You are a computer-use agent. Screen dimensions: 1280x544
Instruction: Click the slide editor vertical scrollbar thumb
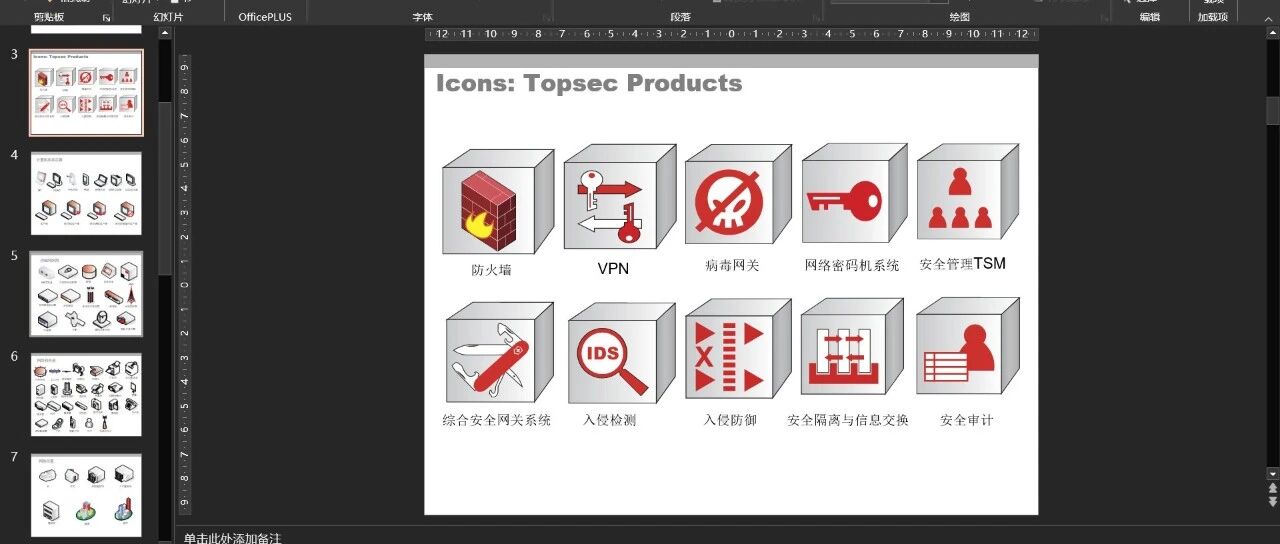(1273, 110)
